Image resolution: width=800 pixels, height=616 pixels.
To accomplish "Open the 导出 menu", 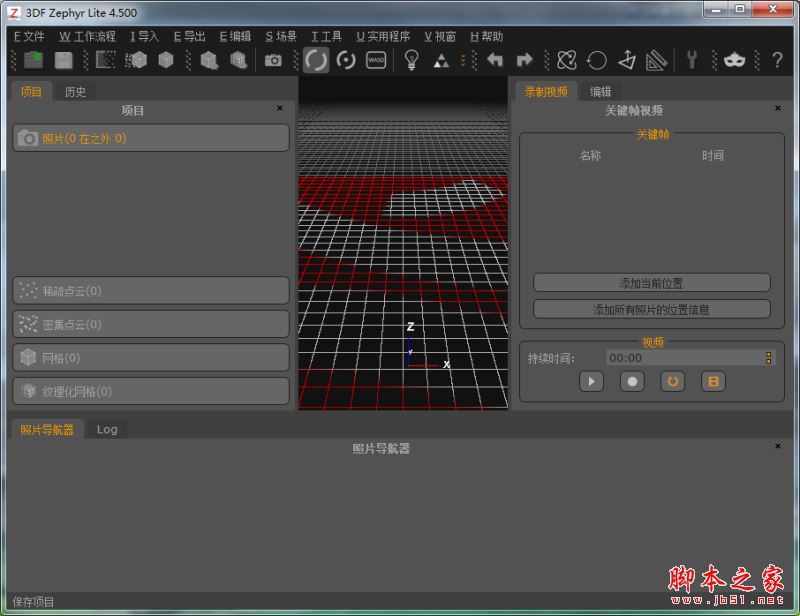I will [189, 36].
